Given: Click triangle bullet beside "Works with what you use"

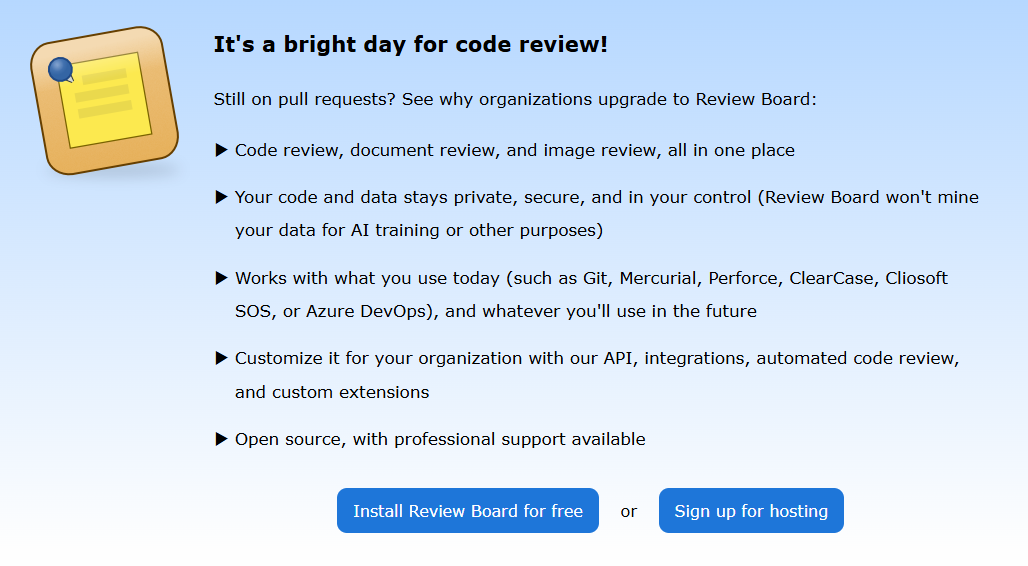Looking at the screenshot, I should pos(222,278).
